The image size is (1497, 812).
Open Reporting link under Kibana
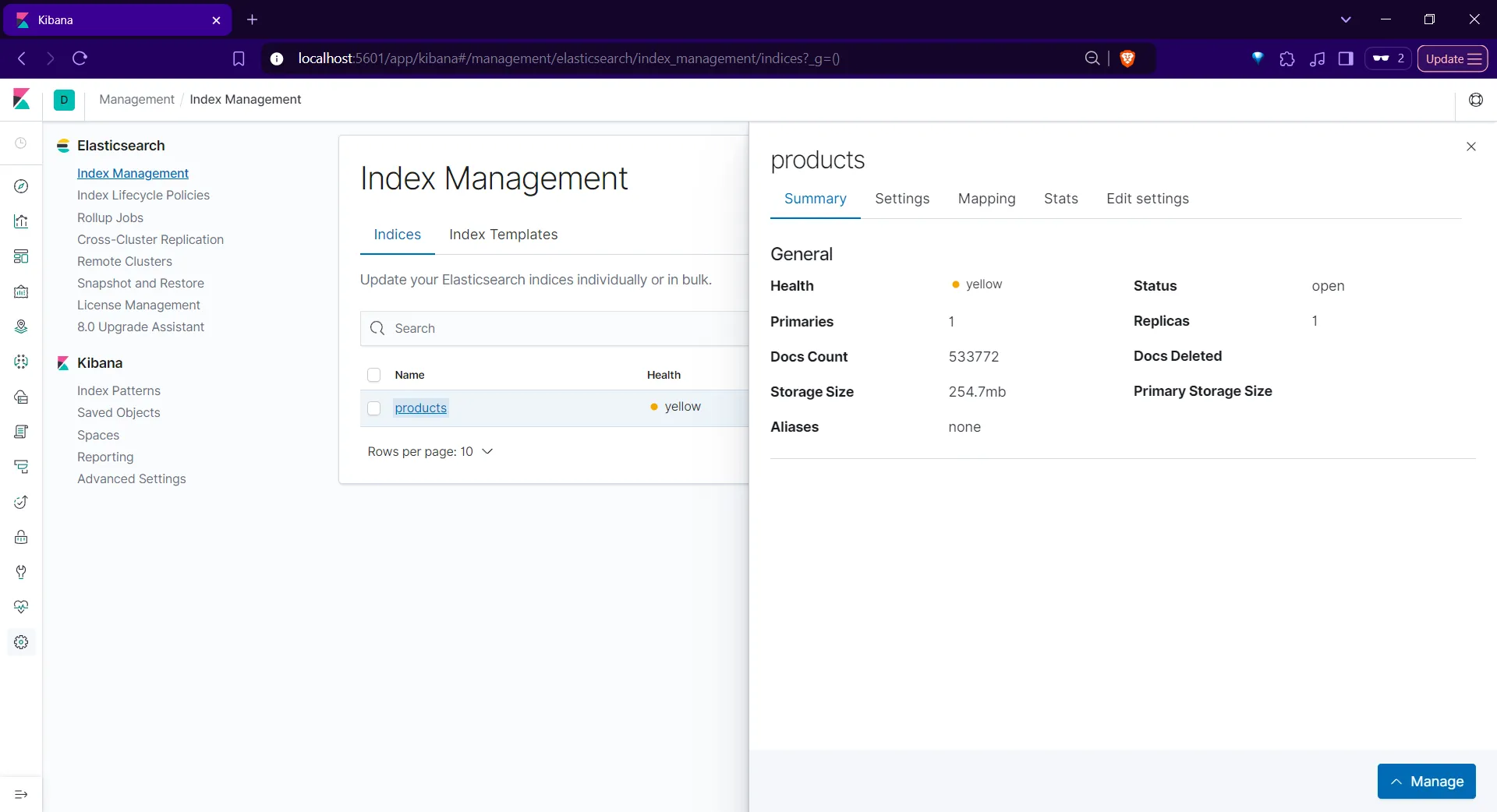pos(105,457)
